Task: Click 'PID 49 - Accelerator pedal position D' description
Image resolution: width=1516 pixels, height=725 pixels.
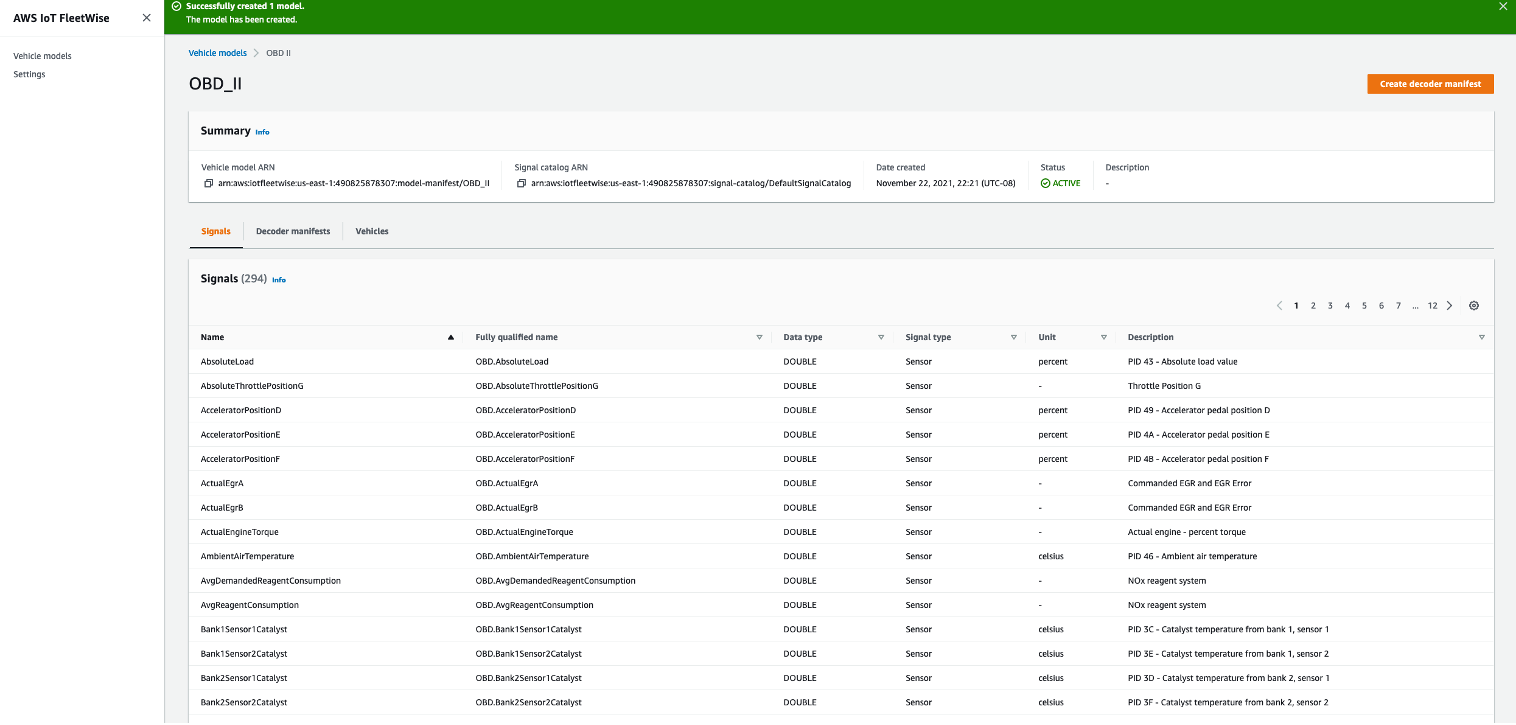Action: tap(1199, 411)
